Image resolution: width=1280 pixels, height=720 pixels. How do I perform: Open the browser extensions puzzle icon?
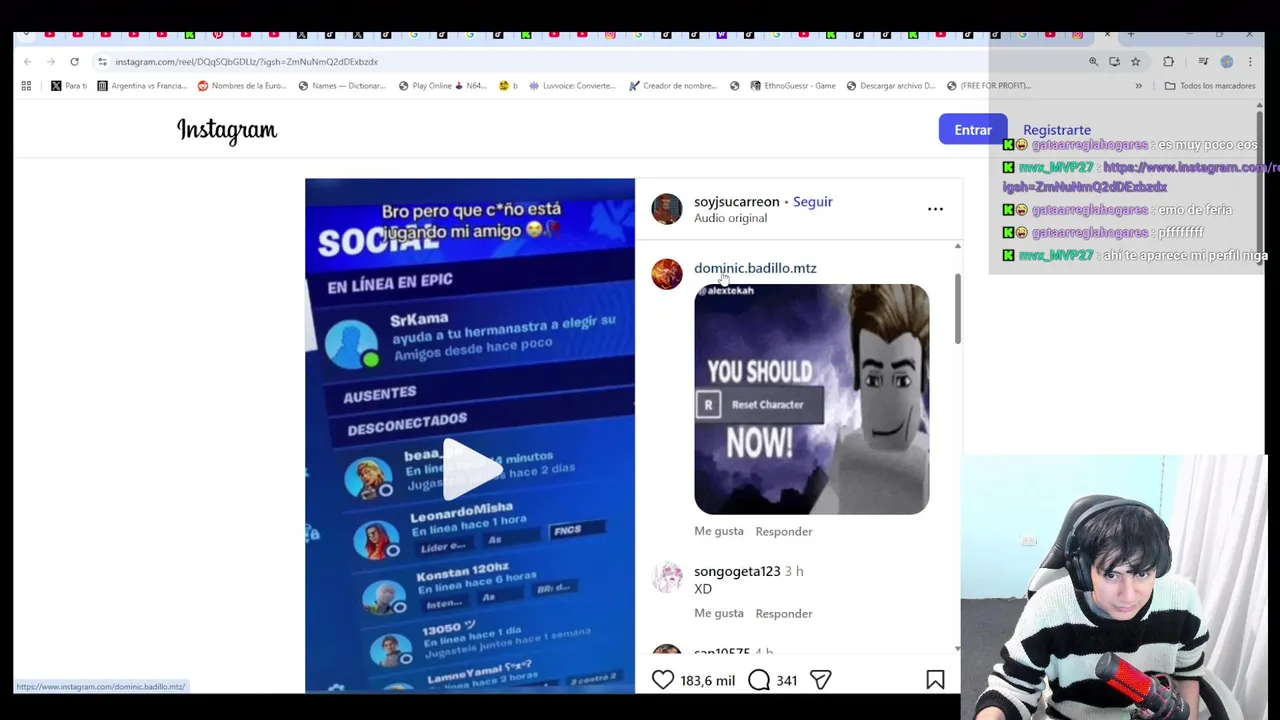pos(1168,61)
